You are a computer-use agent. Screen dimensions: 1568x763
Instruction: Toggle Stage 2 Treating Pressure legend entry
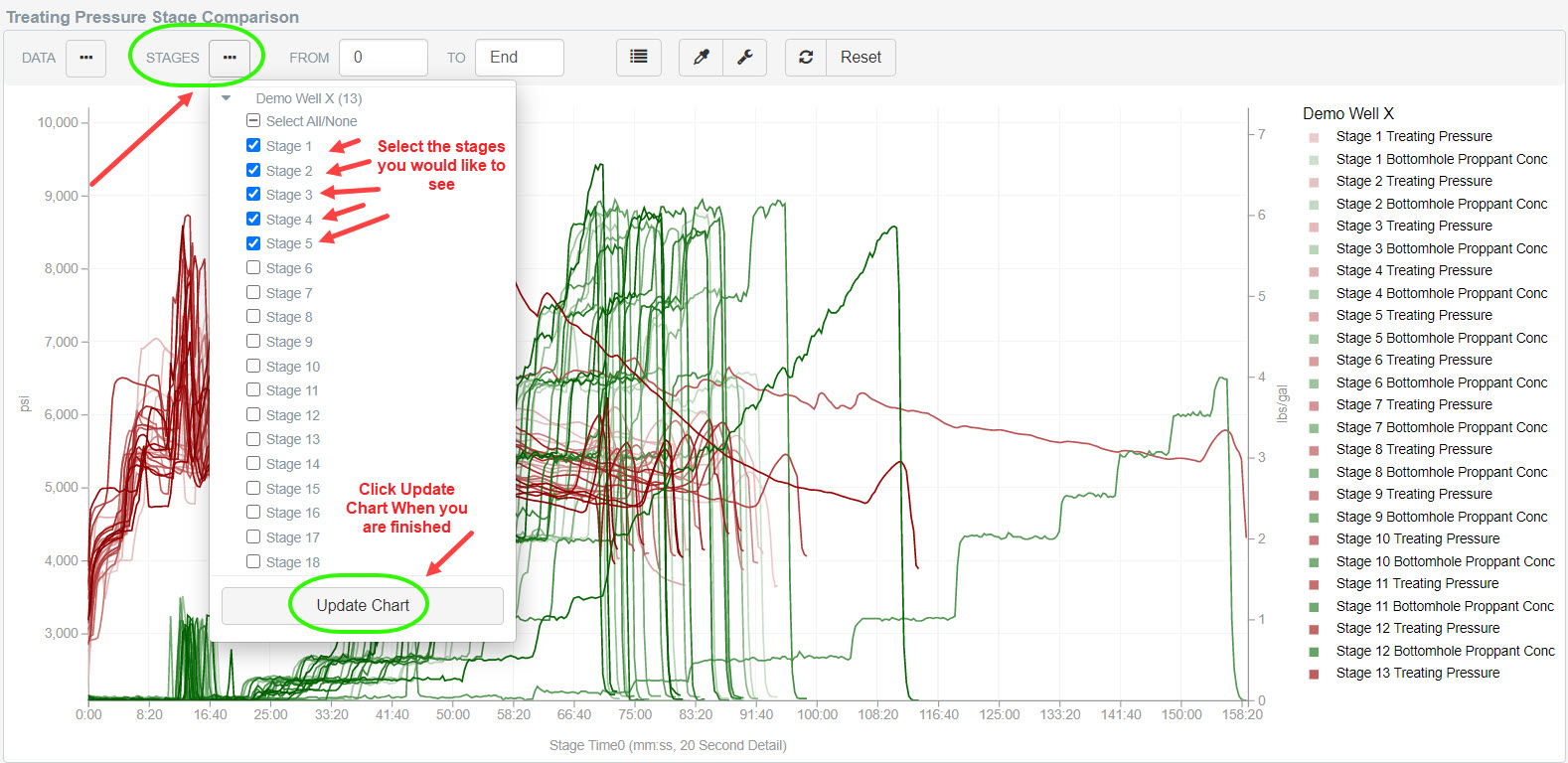point(1414,181)
